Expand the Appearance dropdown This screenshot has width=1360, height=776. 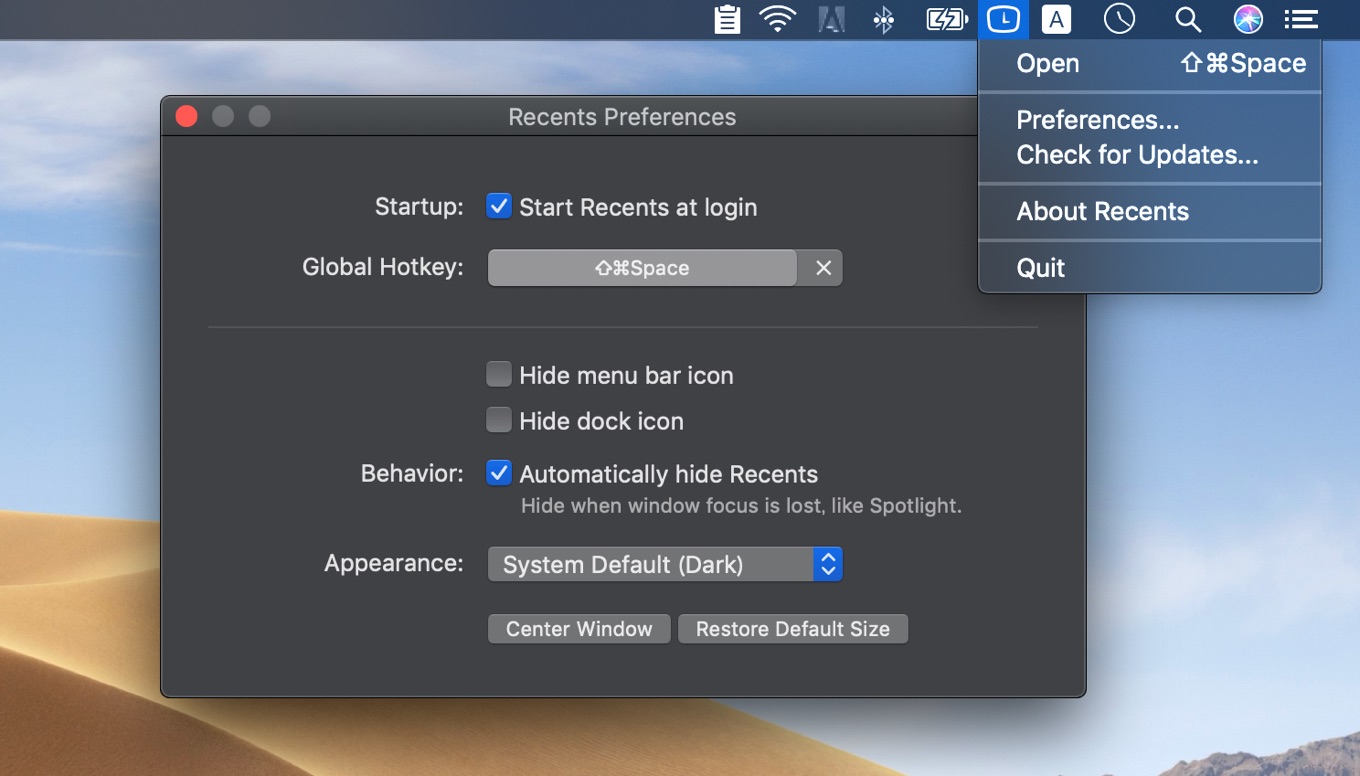(x=665, y=565)
